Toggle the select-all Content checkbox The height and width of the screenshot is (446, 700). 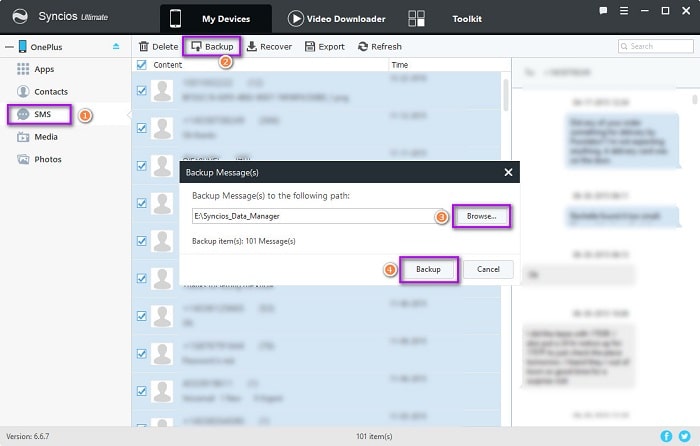pos(142,65)
